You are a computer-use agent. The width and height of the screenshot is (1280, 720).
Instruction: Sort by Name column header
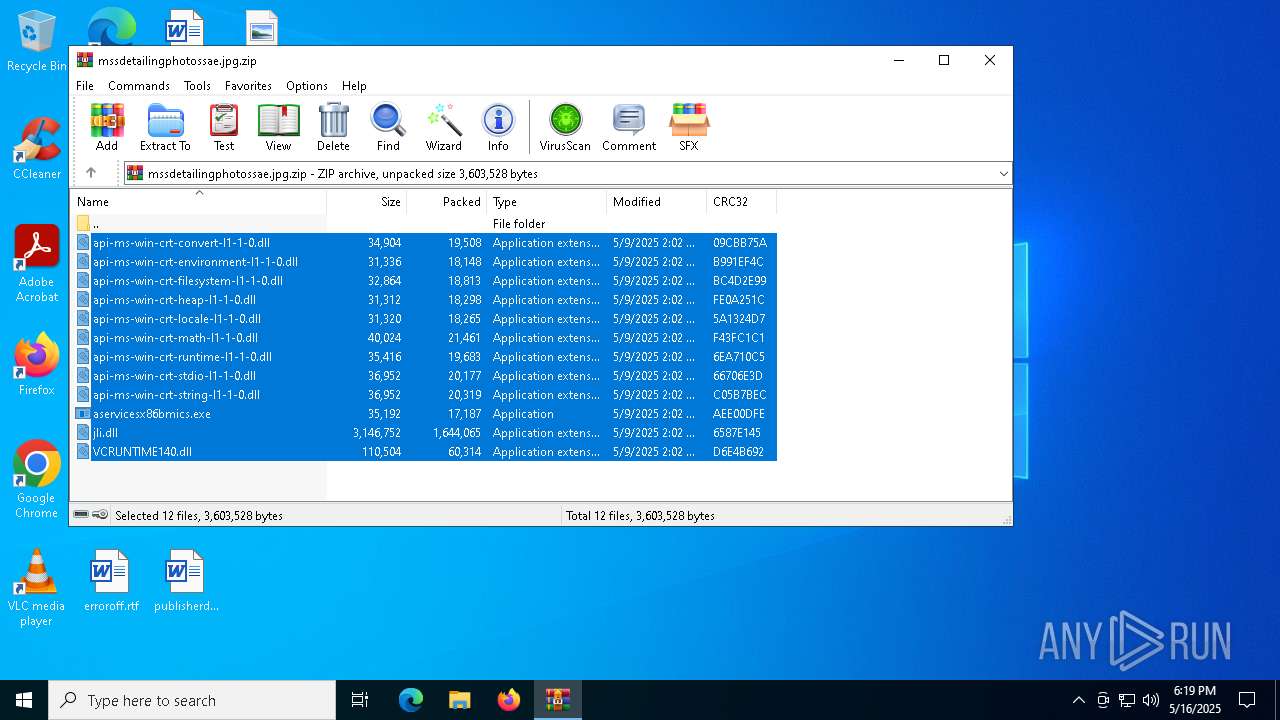pos(198,202)
